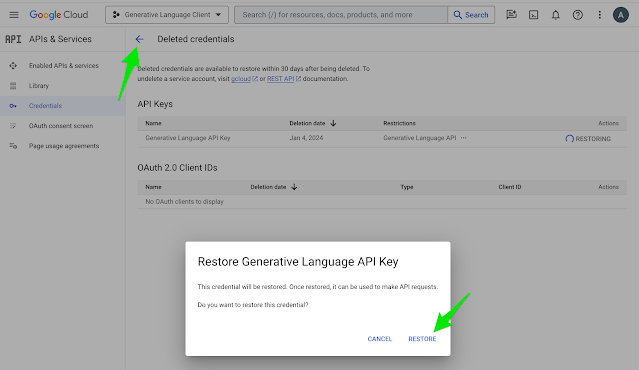Confirm RESTORE in the dialog
Image resolution: width=639 pixels, height=370 pixels.
point(422,339)
